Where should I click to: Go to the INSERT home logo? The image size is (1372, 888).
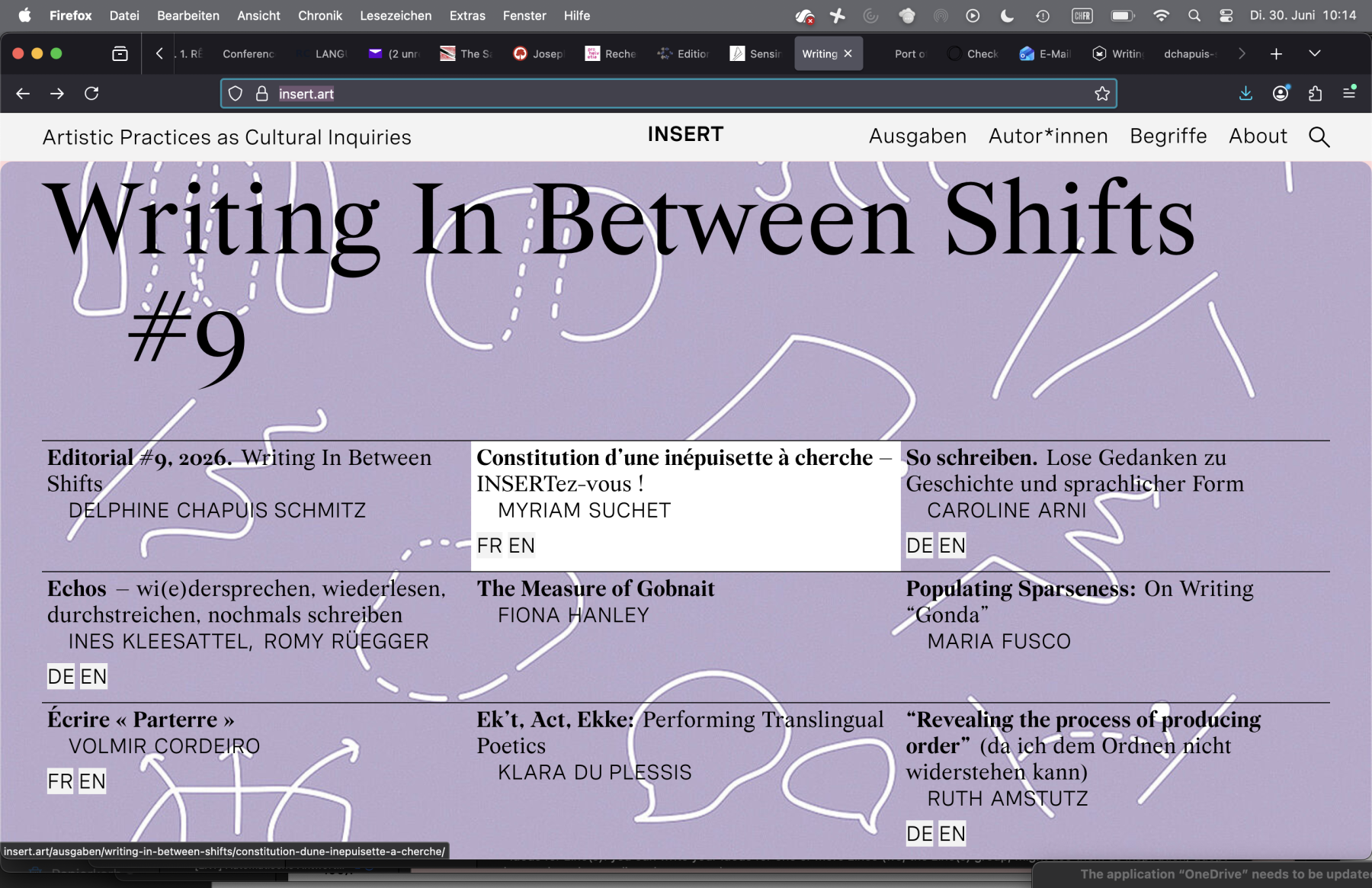coord(685,135)
